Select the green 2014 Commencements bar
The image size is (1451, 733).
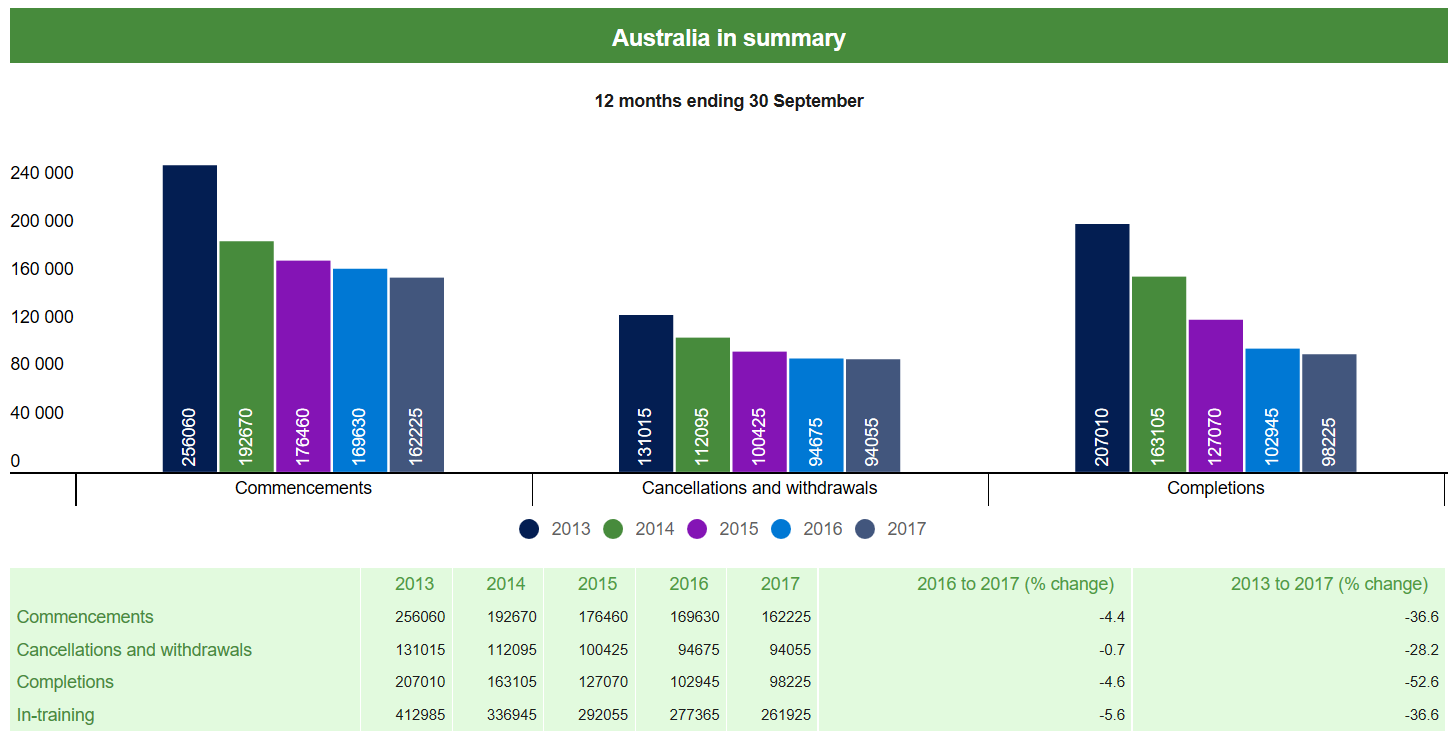(x=246, y=356)
